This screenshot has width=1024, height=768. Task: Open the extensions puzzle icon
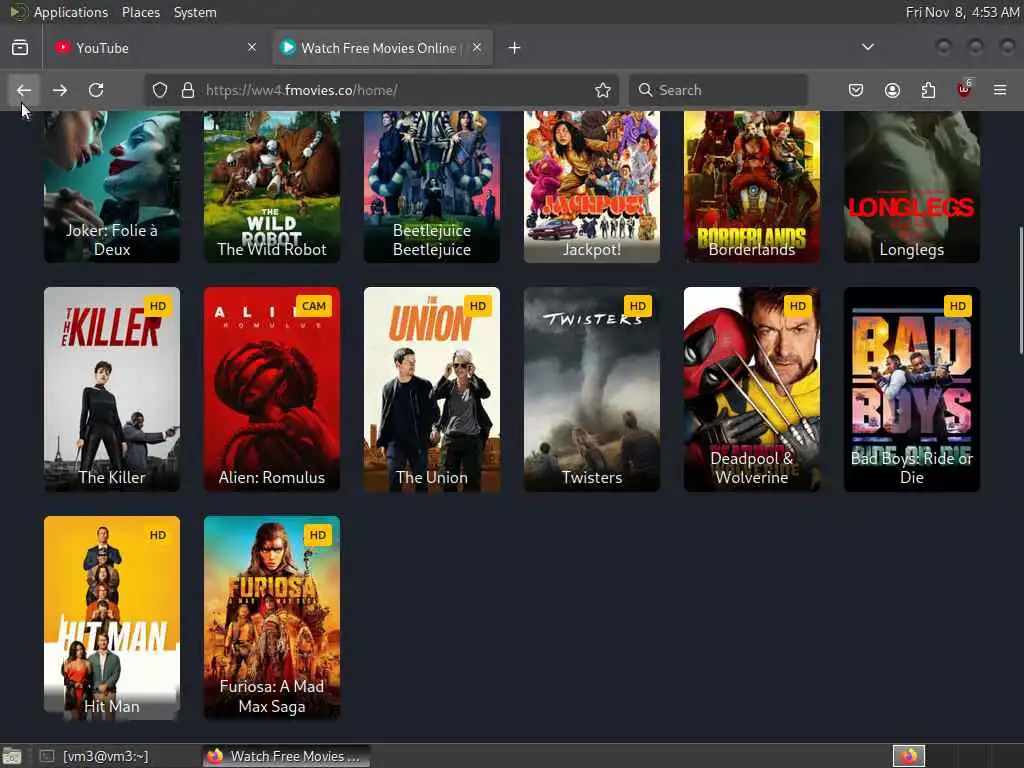[928, 90]
